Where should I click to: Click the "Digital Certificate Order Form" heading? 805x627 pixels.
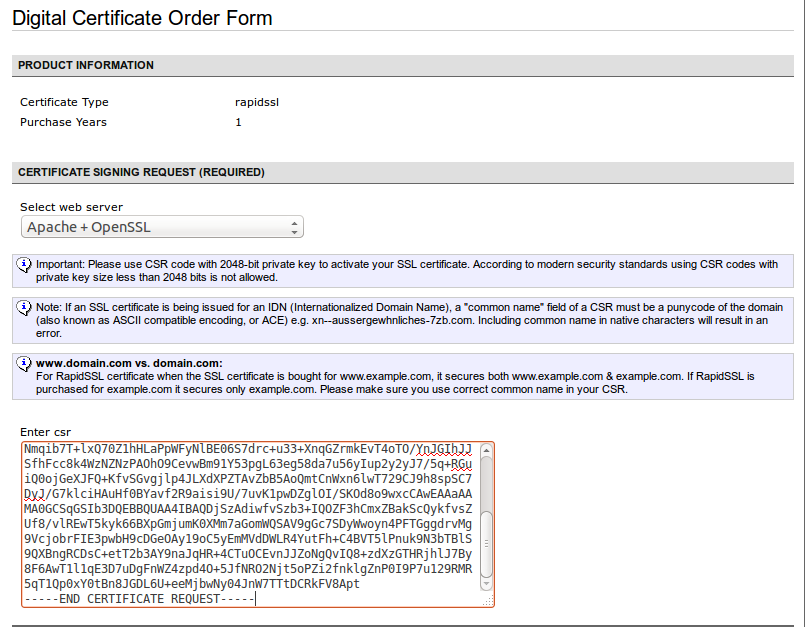(142, 18)
